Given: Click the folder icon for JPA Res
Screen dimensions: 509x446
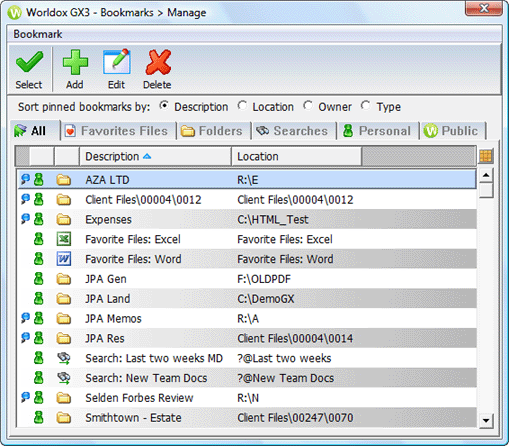Looking at the screenshot, I should click(x=63, y=338).
